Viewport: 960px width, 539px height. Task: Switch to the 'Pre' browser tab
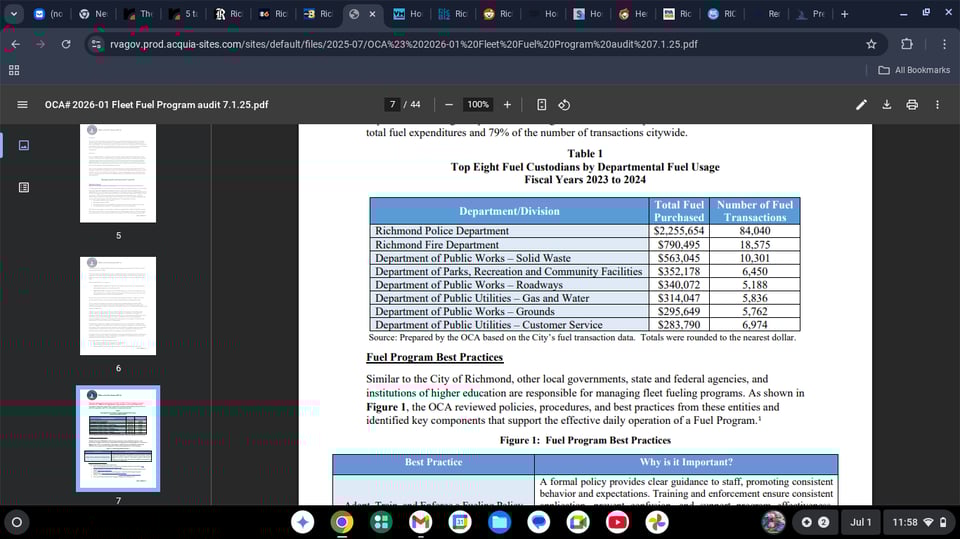811,13
